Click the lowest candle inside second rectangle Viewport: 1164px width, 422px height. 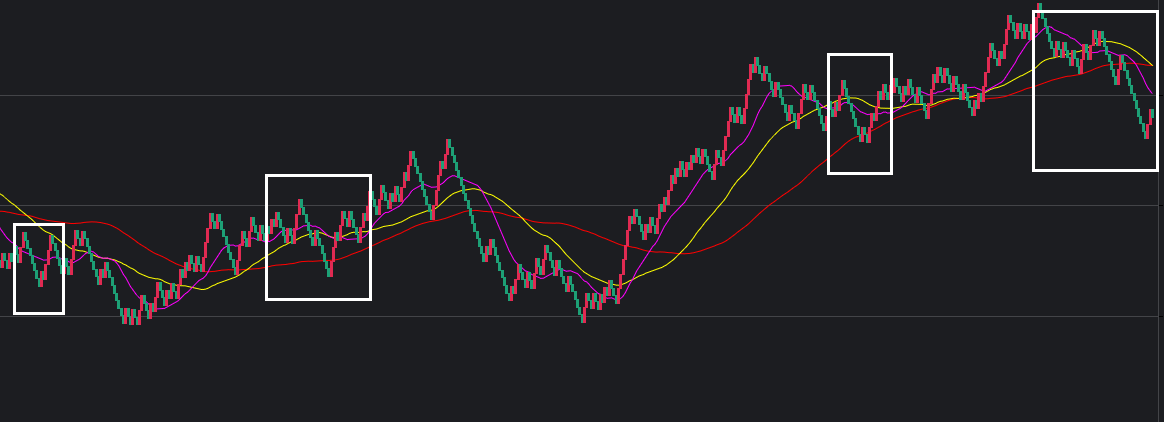(330, 270)
